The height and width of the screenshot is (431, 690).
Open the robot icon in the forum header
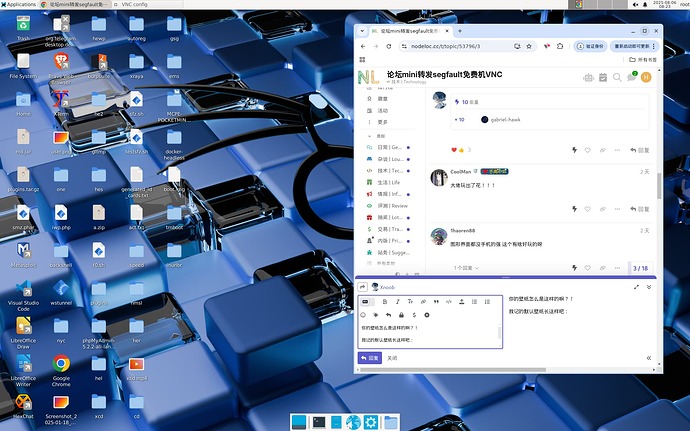click(588, 78)
